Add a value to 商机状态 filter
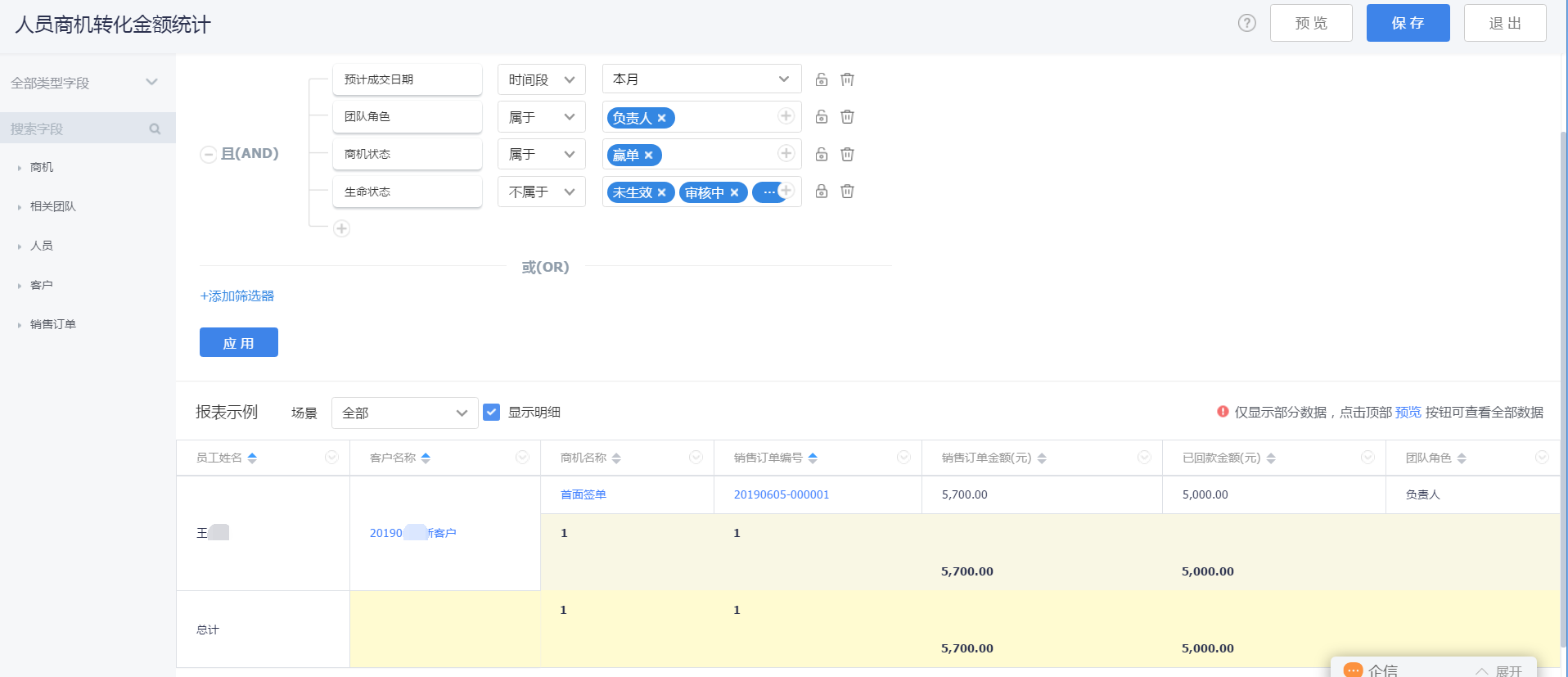The height and width of the screenshot is (677, 1568). coord(786,153)
